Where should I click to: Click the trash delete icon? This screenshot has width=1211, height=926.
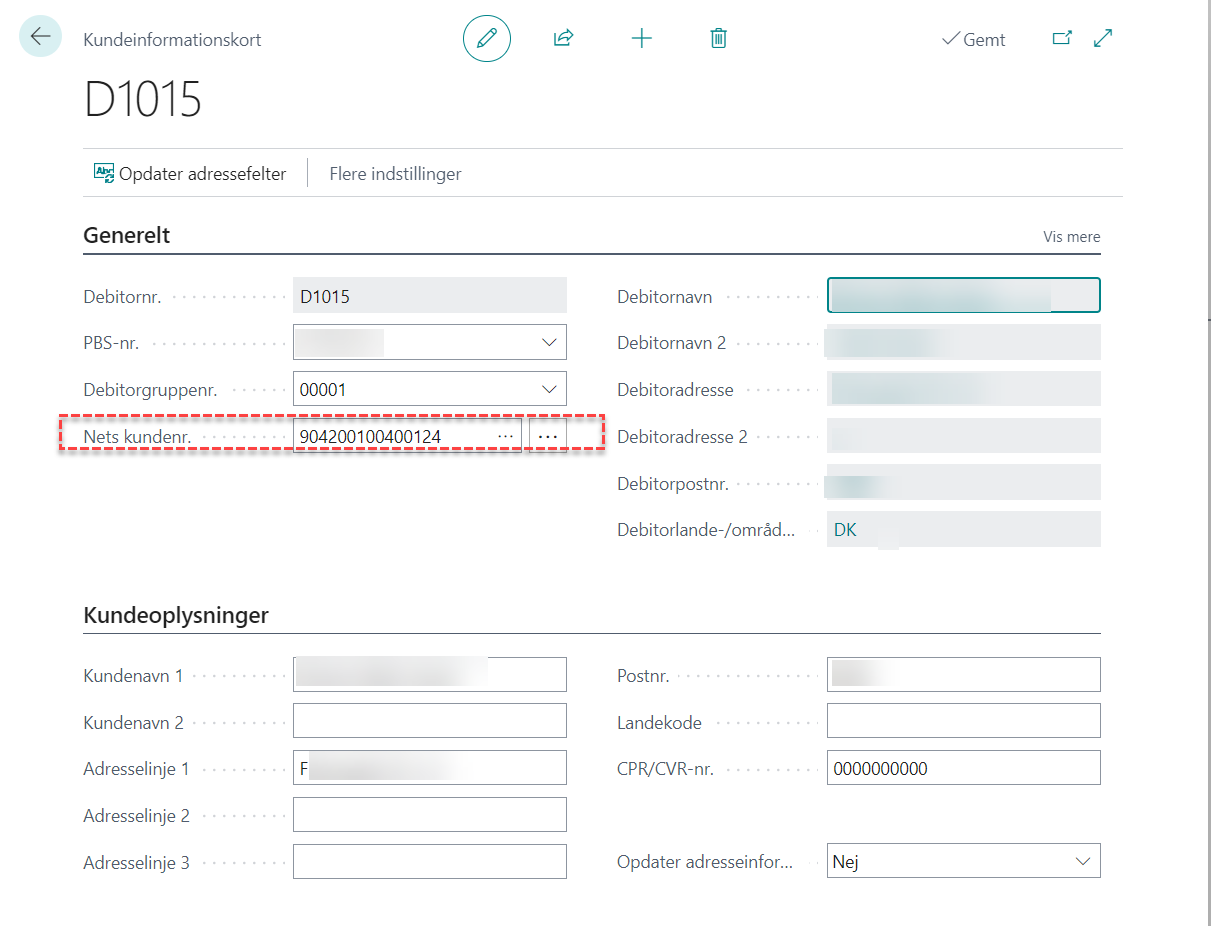pyautogui.click(x=718, y=39)
